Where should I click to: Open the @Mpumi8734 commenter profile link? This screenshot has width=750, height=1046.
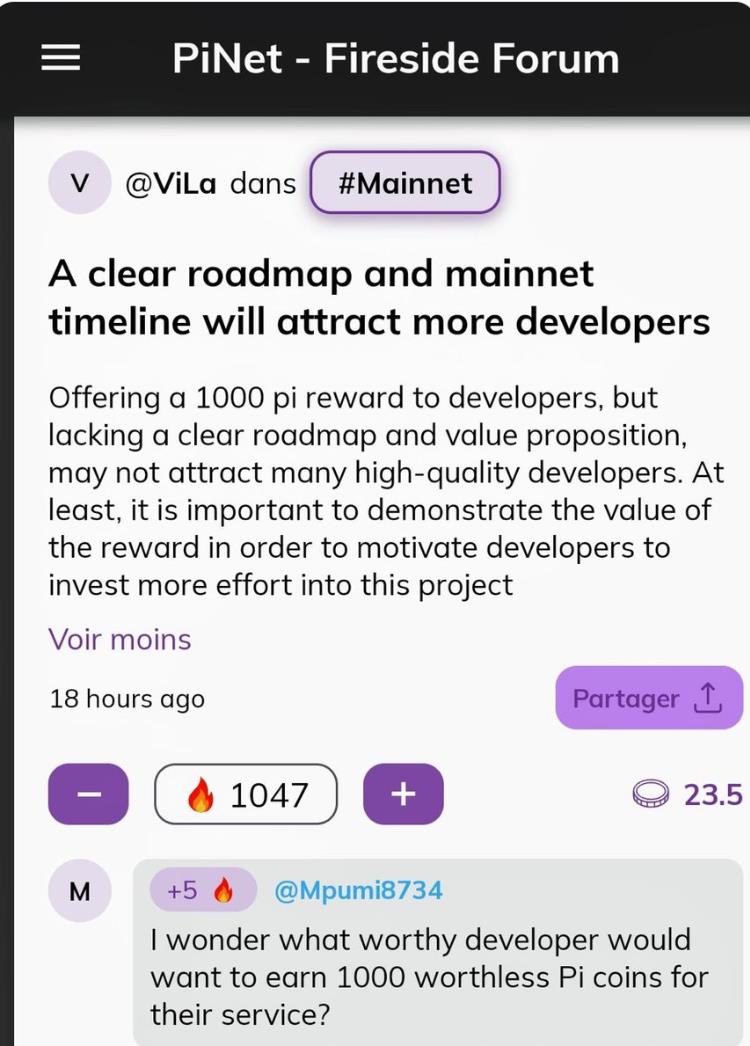(x=358, y=891)
